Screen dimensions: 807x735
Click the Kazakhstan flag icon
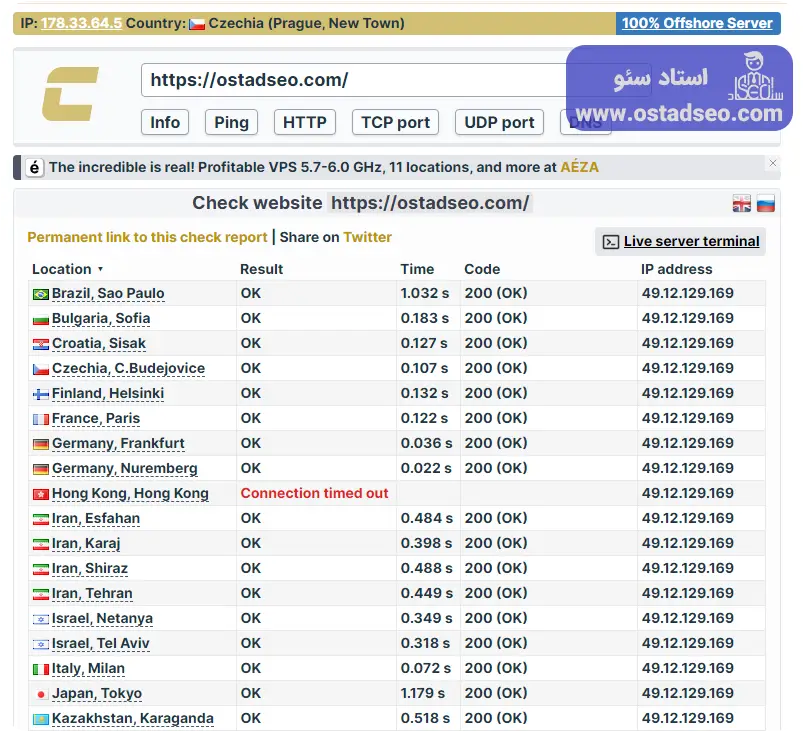pyautogui.click(x=41, y=719)
